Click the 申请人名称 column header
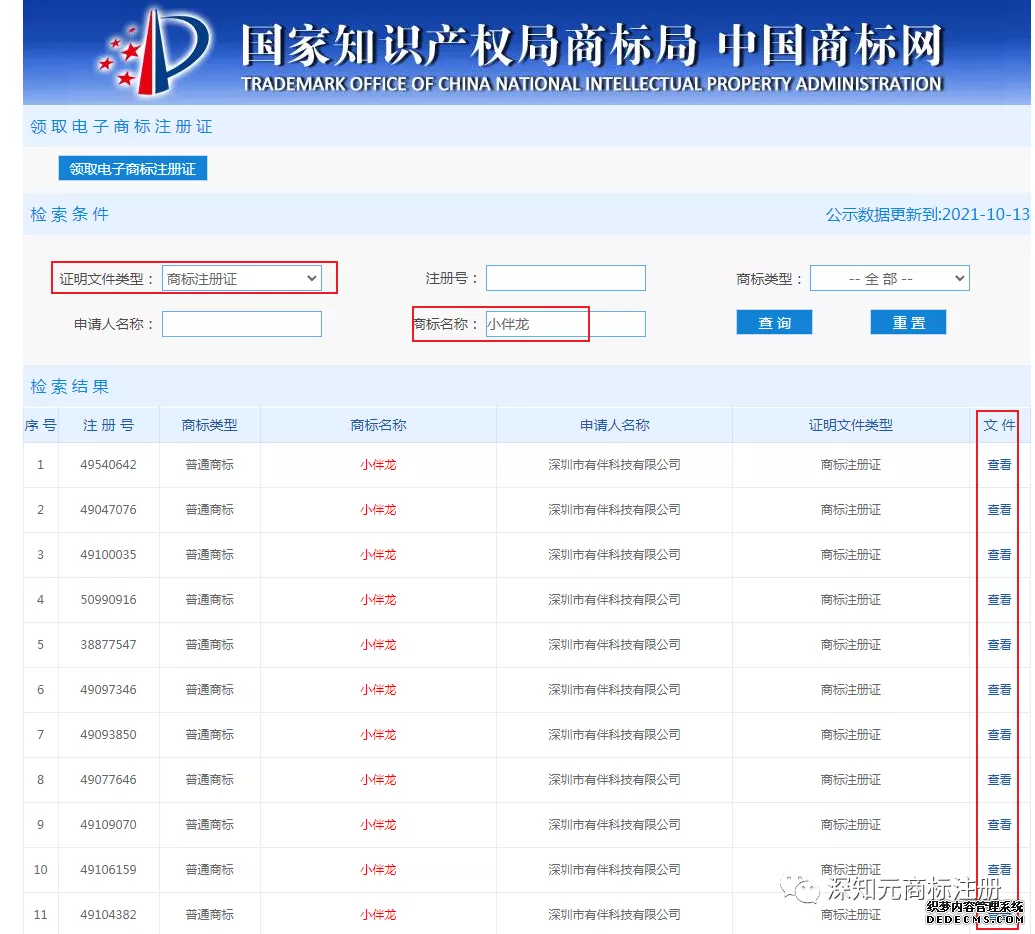 point(615,425)
